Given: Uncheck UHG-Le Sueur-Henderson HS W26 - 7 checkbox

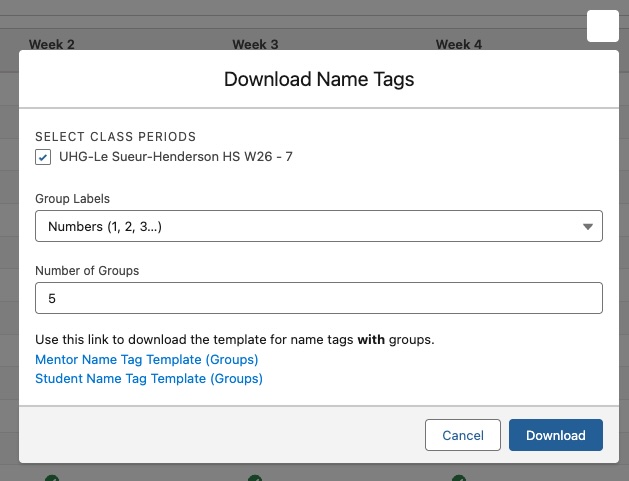Looking at the screenshot, I should [43, 157].
